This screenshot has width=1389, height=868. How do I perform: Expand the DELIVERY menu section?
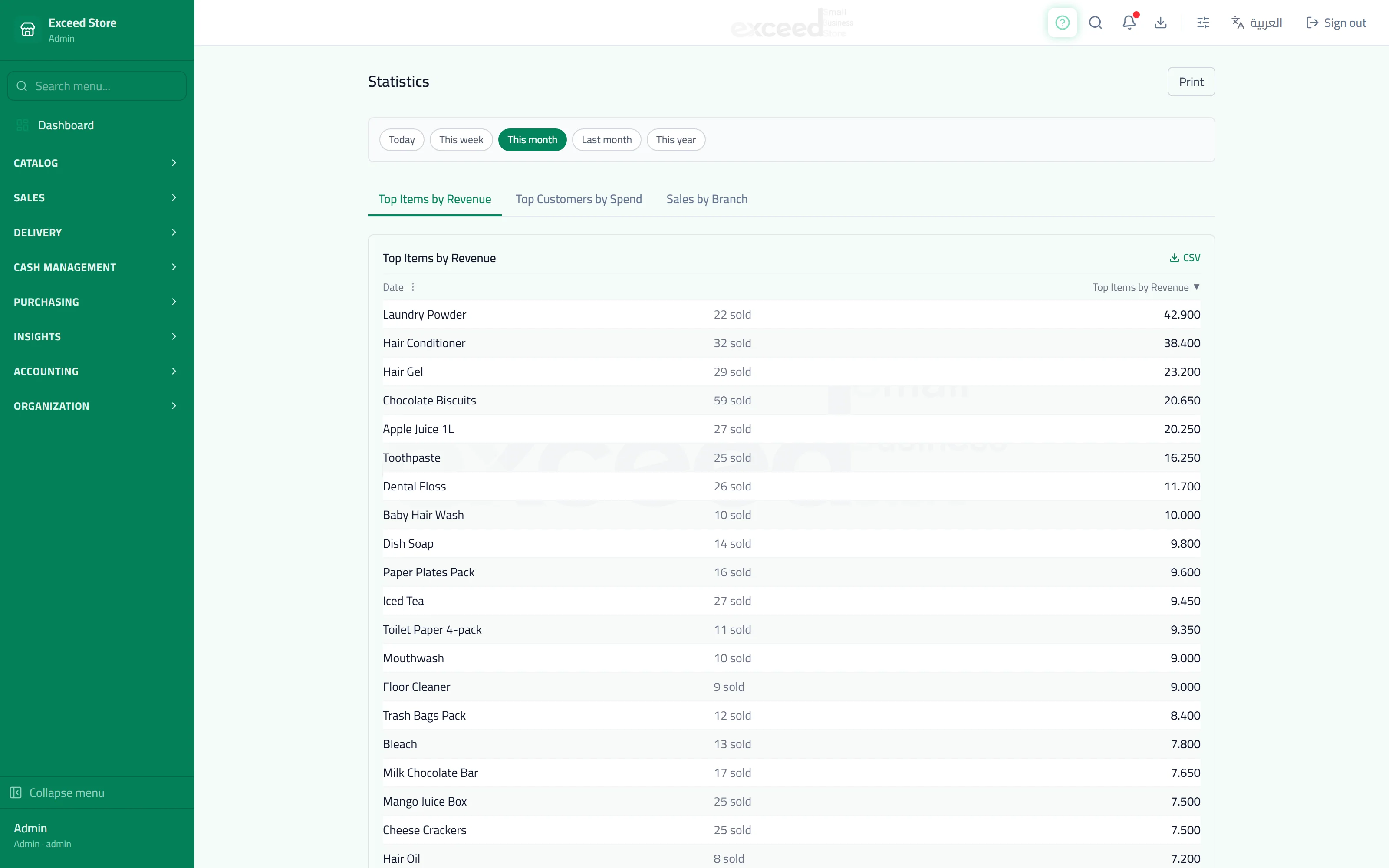tap(96, 233)
